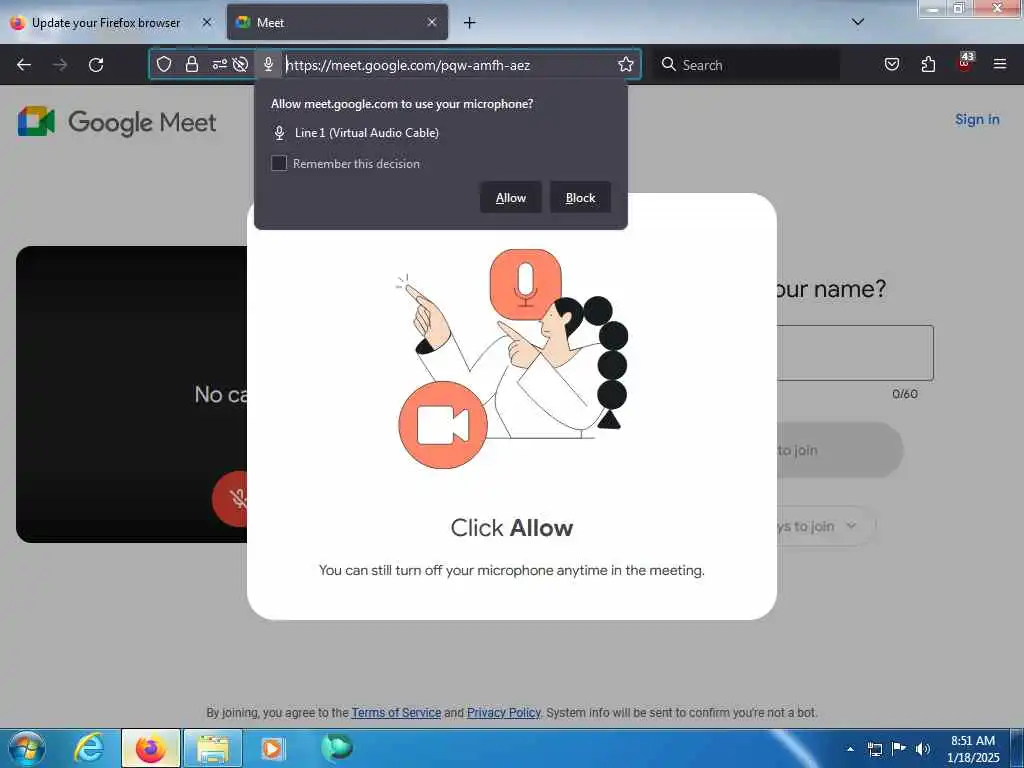Expand the list all tabs dropdown

[857, 22]
